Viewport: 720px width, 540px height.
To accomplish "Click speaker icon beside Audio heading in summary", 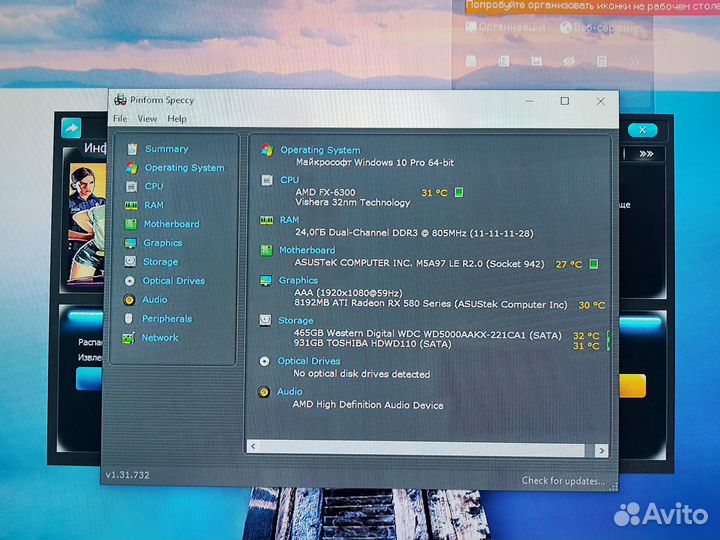I will coord(264,392).
